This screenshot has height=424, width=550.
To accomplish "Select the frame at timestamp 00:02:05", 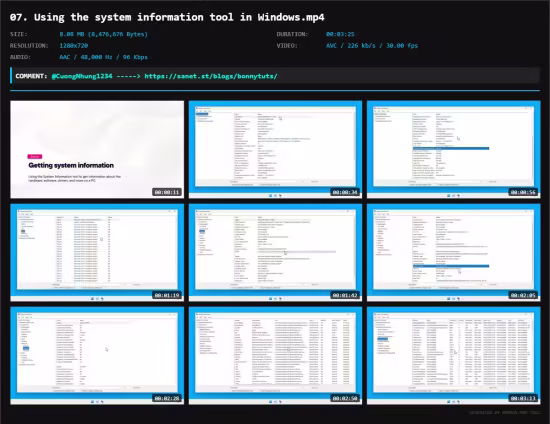I will [454, 253].
